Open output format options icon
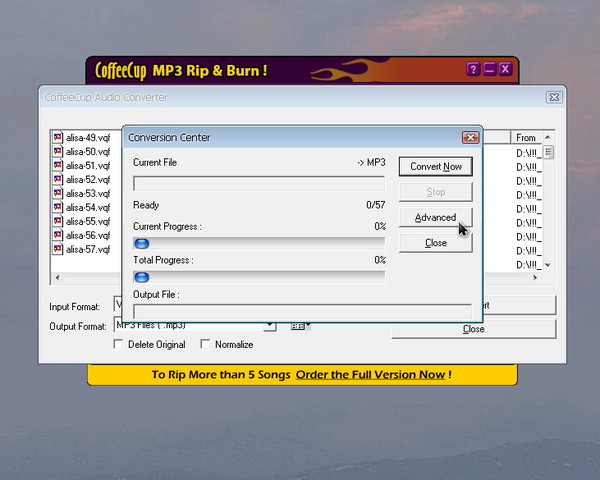 pos(300,326)
